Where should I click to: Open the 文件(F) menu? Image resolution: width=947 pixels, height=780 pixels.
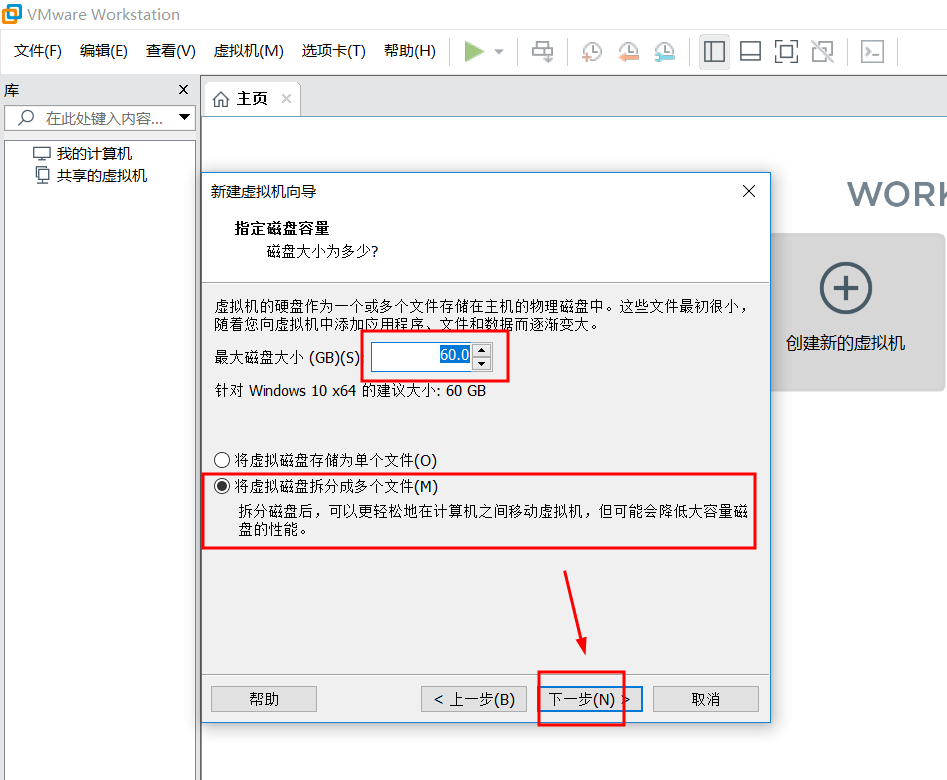[38, 51]
